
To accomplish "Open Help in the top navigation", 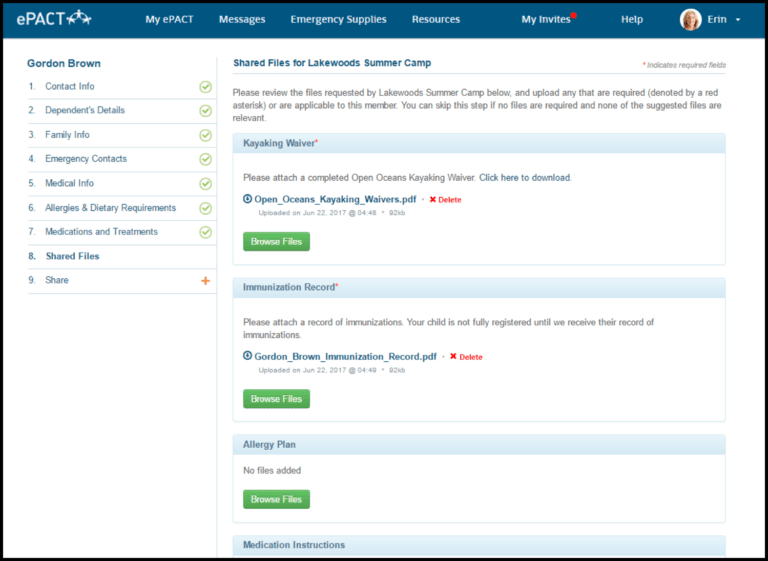I will click(632, 20).
